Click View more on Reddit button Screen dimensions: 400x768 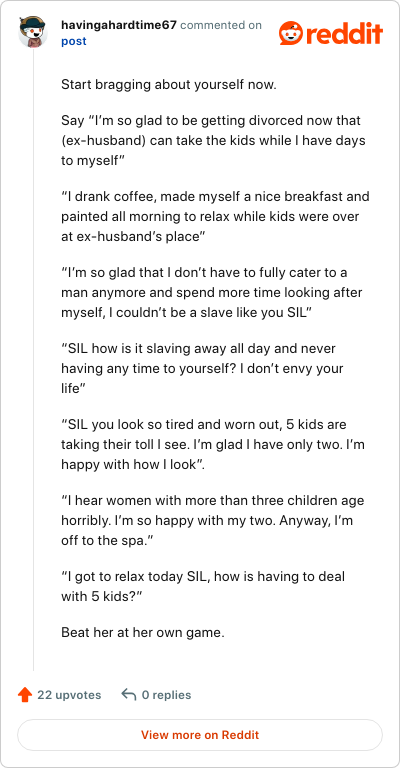(x=200, y=735)
